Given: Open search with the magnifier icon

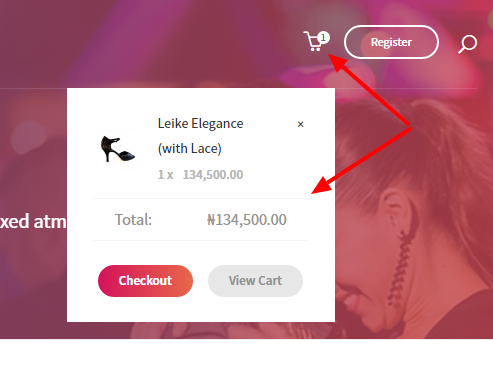Looking at the screenshot, I should click(x=467, y=44).
